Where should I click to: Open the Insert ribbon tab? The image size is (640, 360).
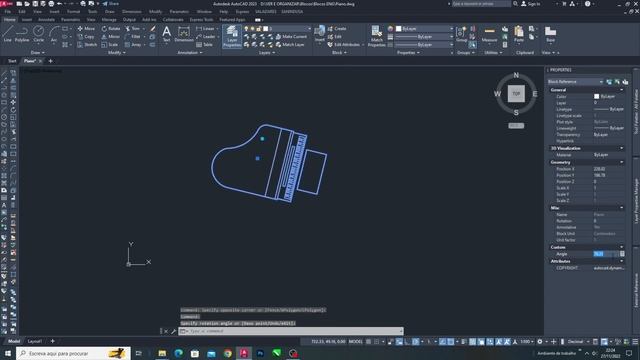(x=27, y=20)
